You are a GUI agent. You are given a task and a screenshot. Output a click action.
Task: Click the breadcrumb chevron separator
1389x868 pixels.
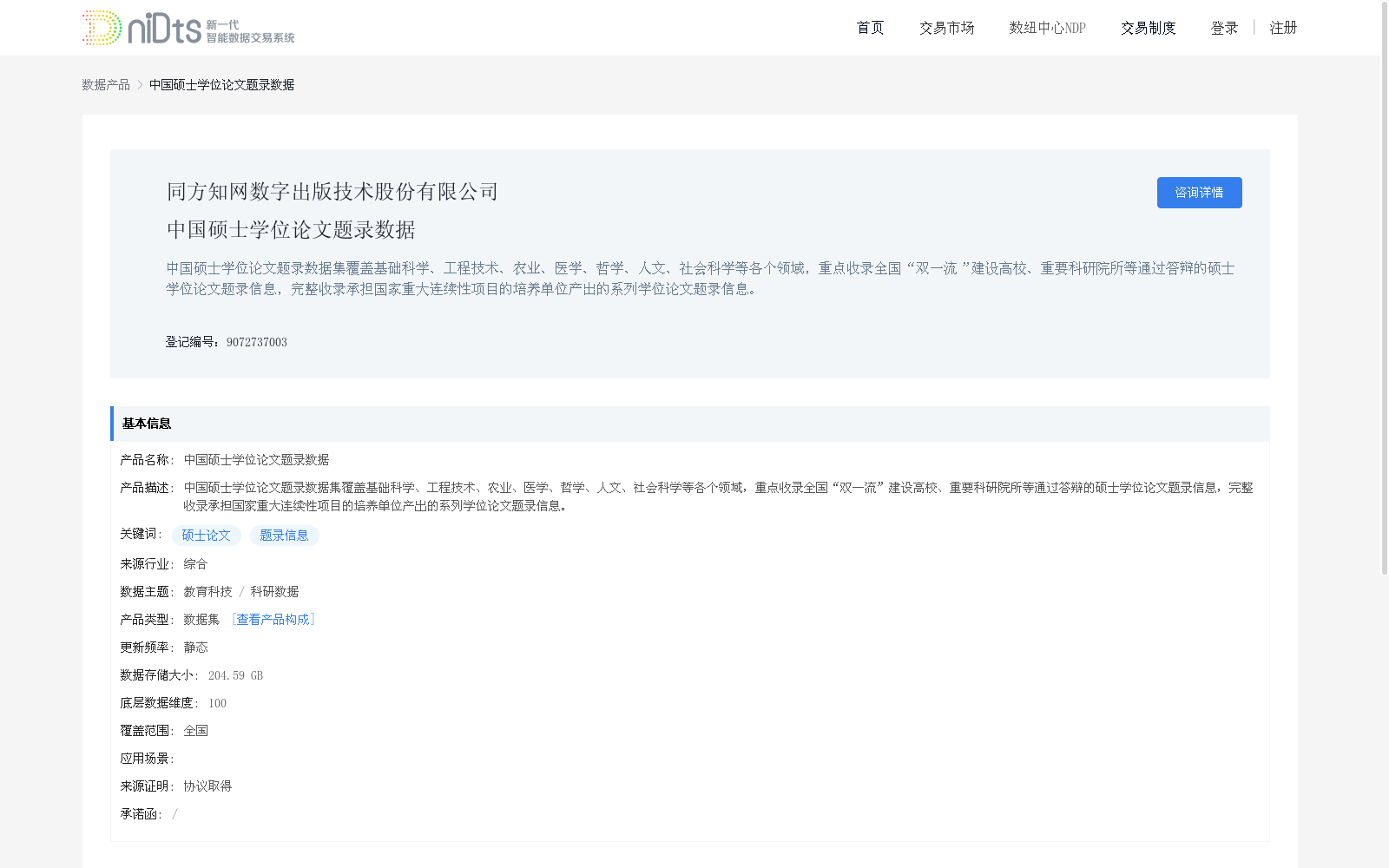[x=140, y=85]
